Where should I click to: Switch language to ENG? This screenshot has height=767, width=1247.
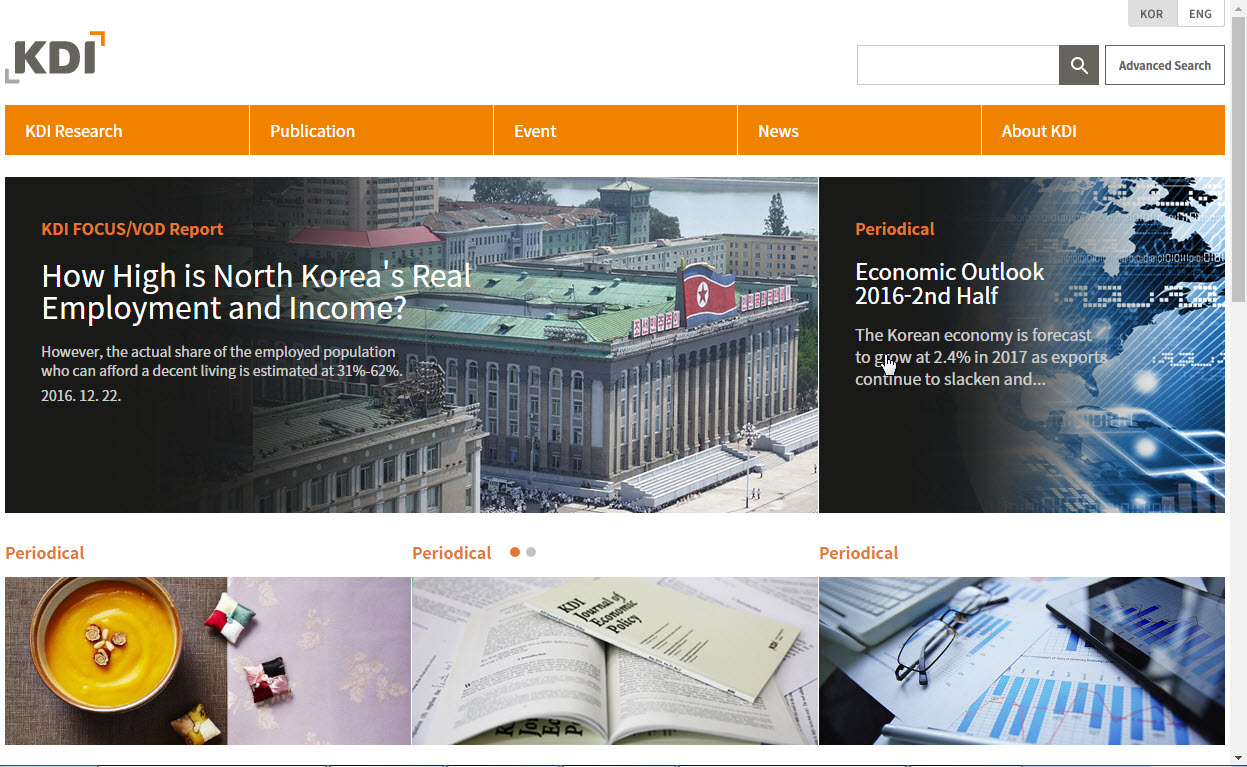[1200, 14]
